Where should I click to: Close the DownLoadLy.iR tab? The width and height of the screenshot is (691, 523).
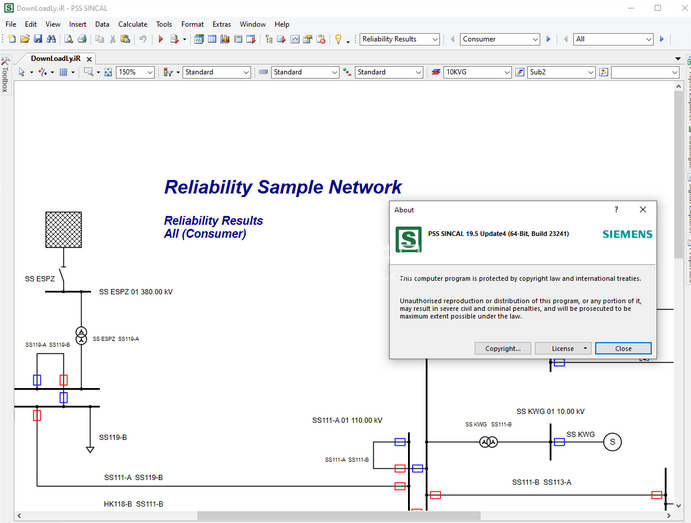(89, 59)
